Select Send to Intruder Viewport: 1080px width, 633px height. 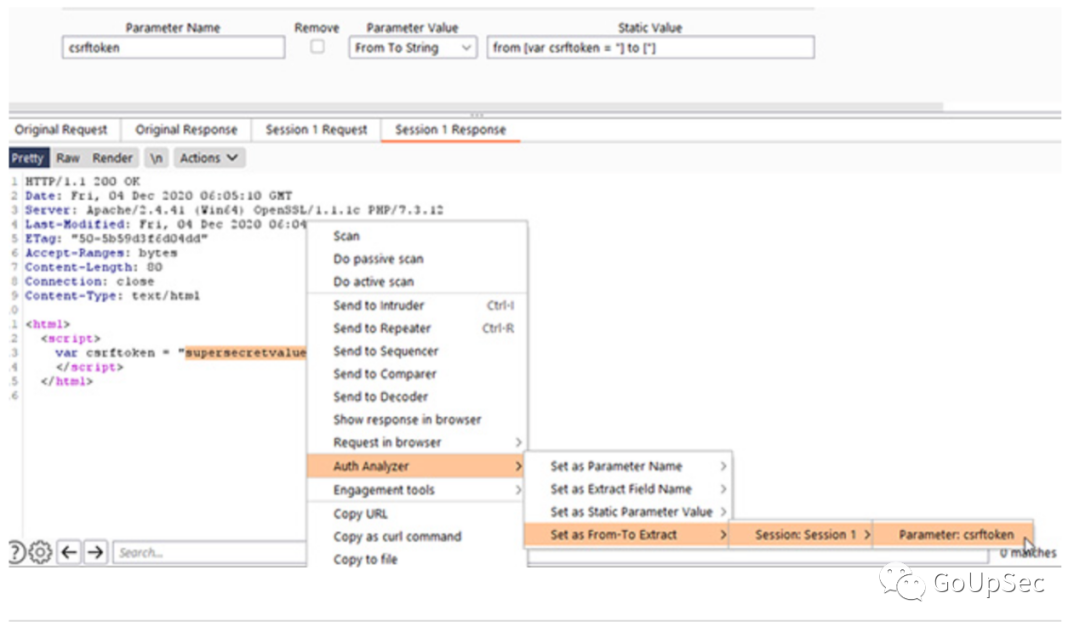(x=417, y=305)
